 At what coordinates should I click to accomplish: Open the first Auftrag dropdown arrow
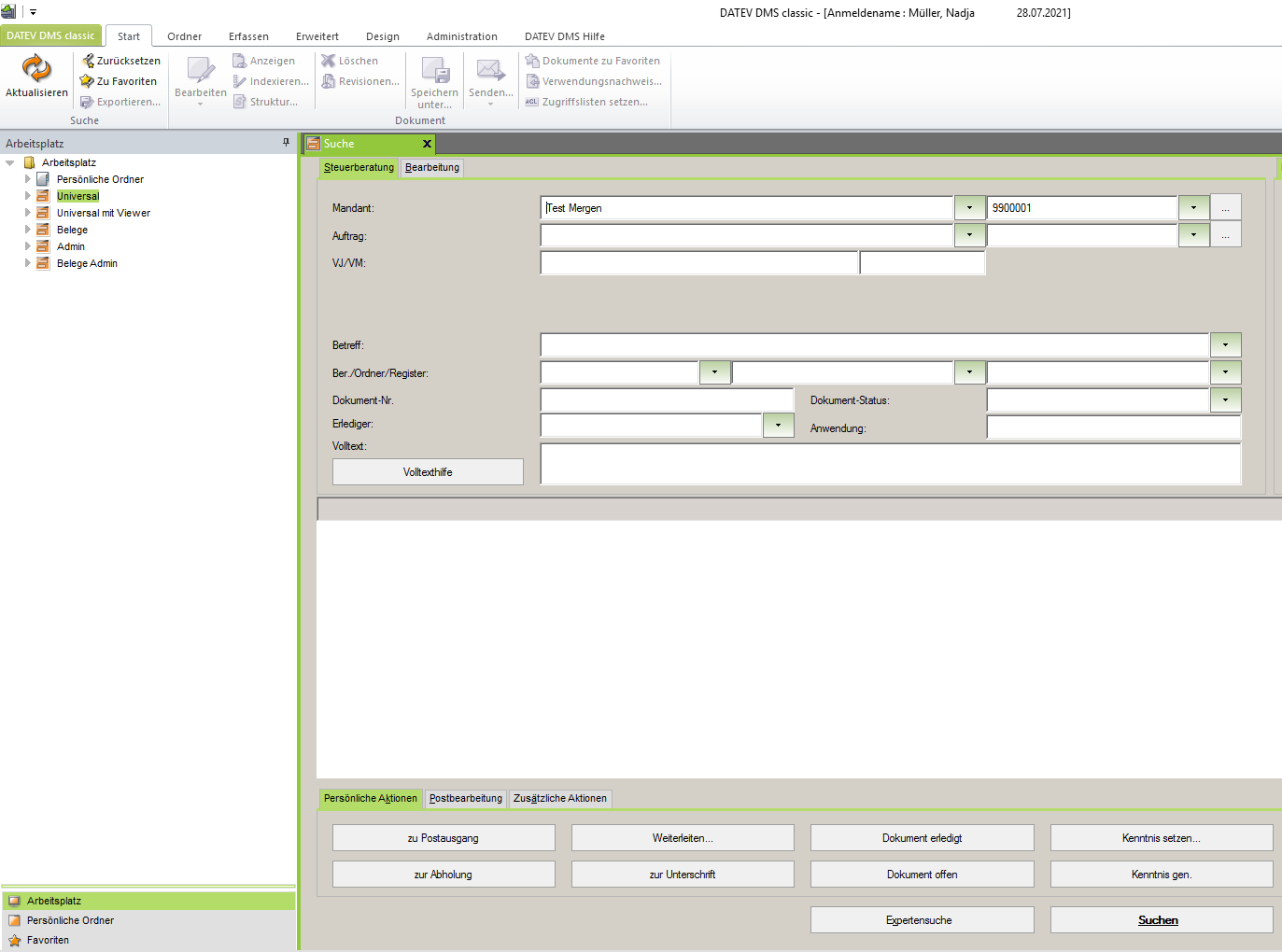[x=969, y=235]
